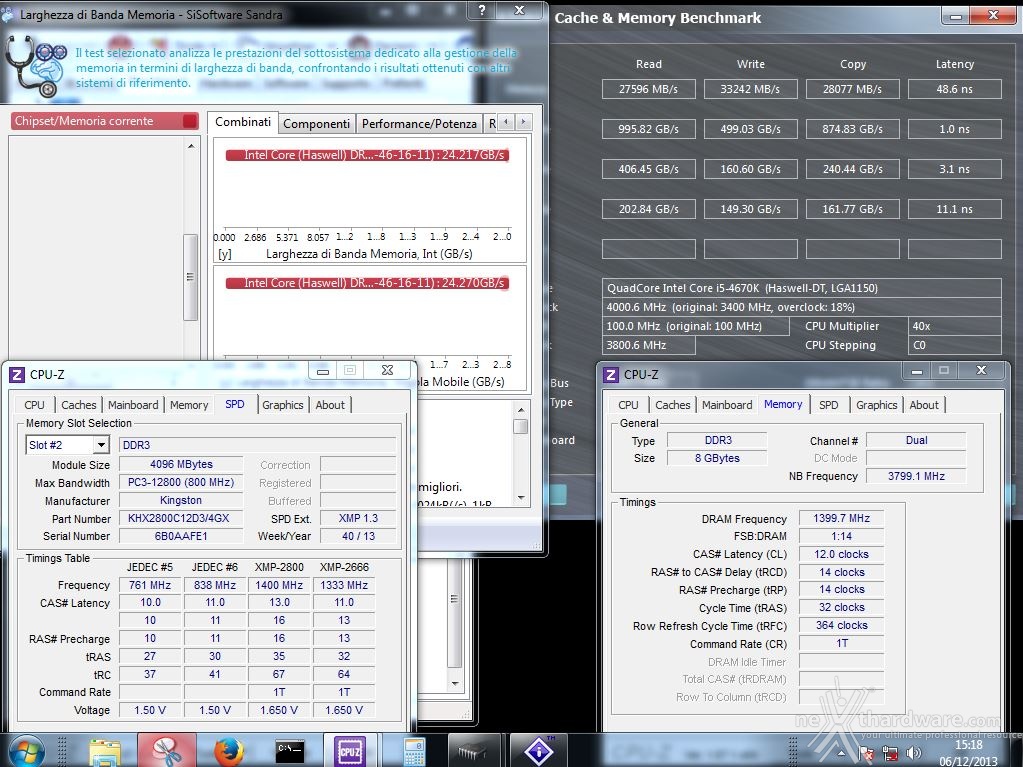Viewport: 1023px width, 767px height.
Task: Open About tab in Memory CPU-Z window
Action: 924,404
